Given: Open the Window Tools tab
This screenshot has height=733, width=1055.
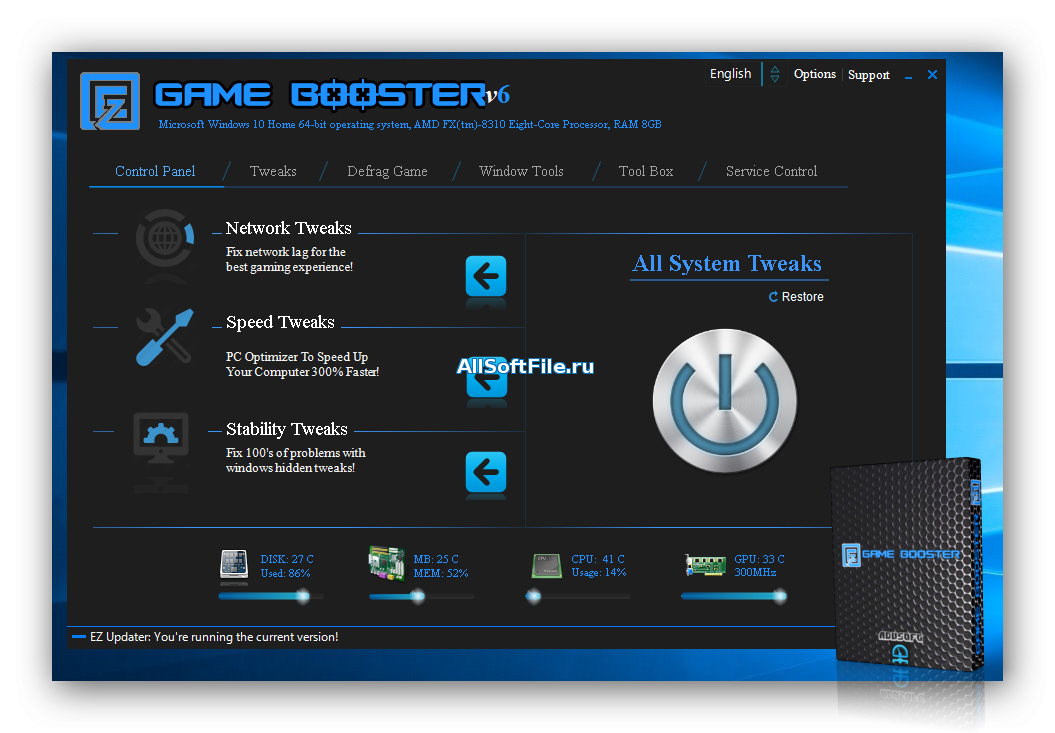Looking at the screenshot, I should 521,172.
